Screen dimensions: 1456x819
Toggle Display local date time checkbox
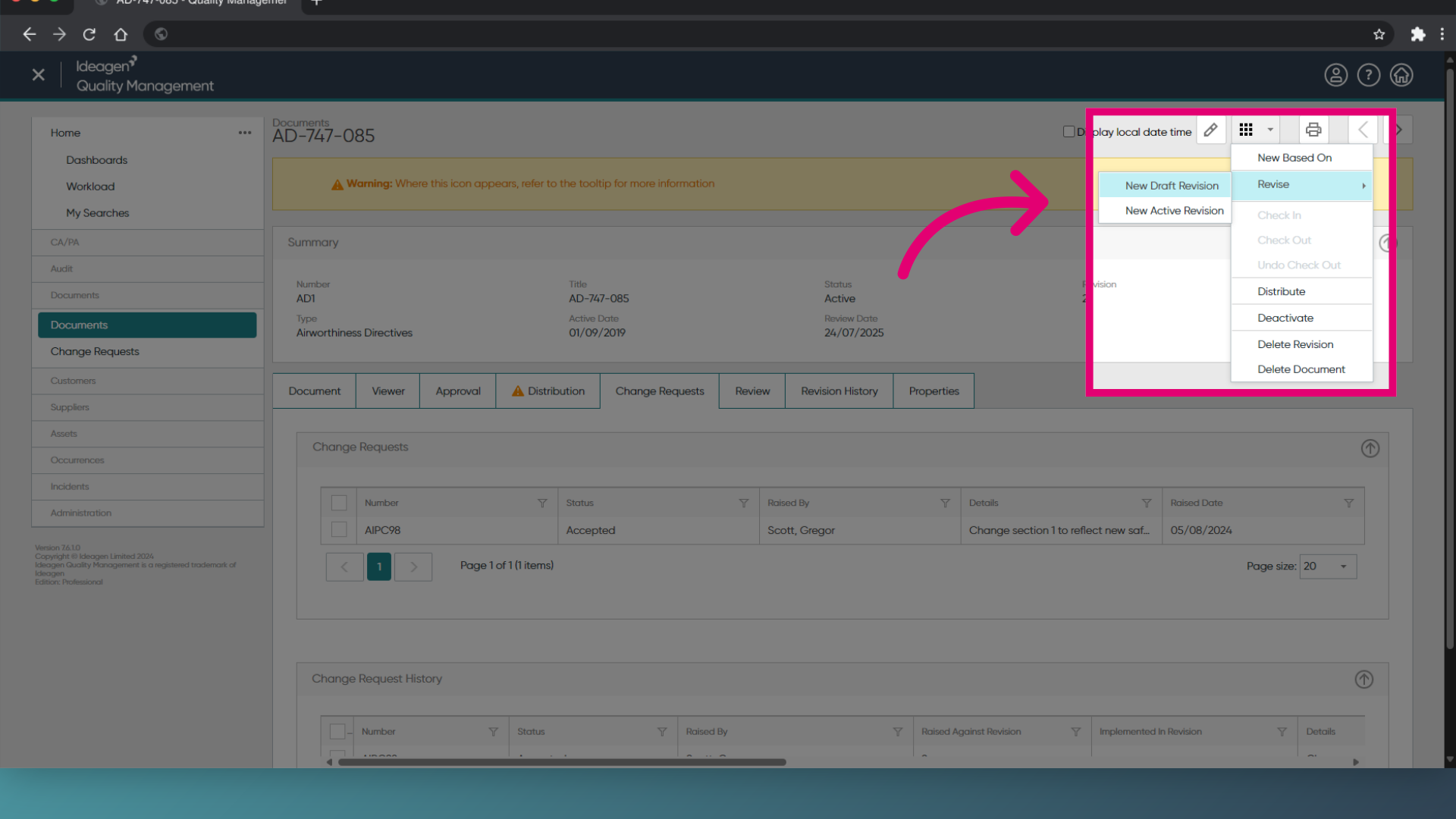1068,131
